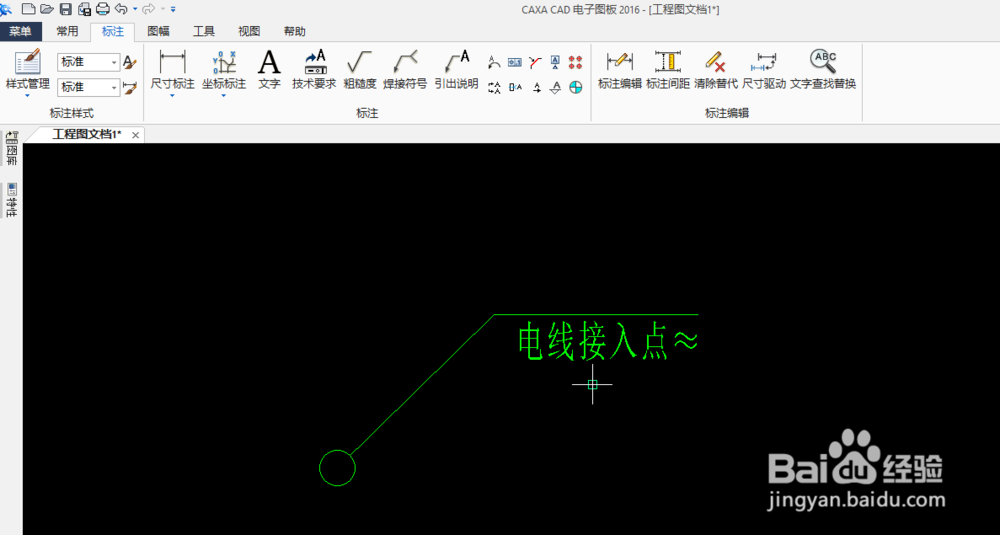Create a new document from quick access toolbar

coord(28,9)
